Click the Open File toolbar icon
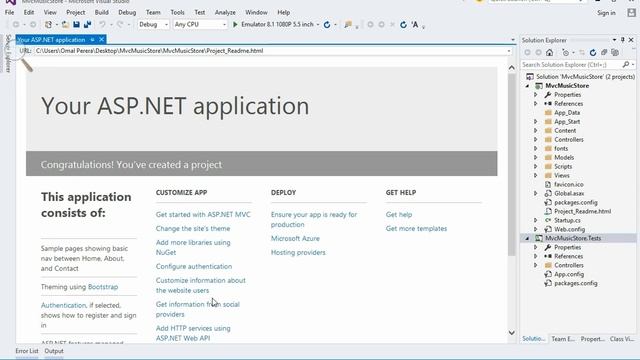Screen dimensions: 640x360 tap(65, 24)
